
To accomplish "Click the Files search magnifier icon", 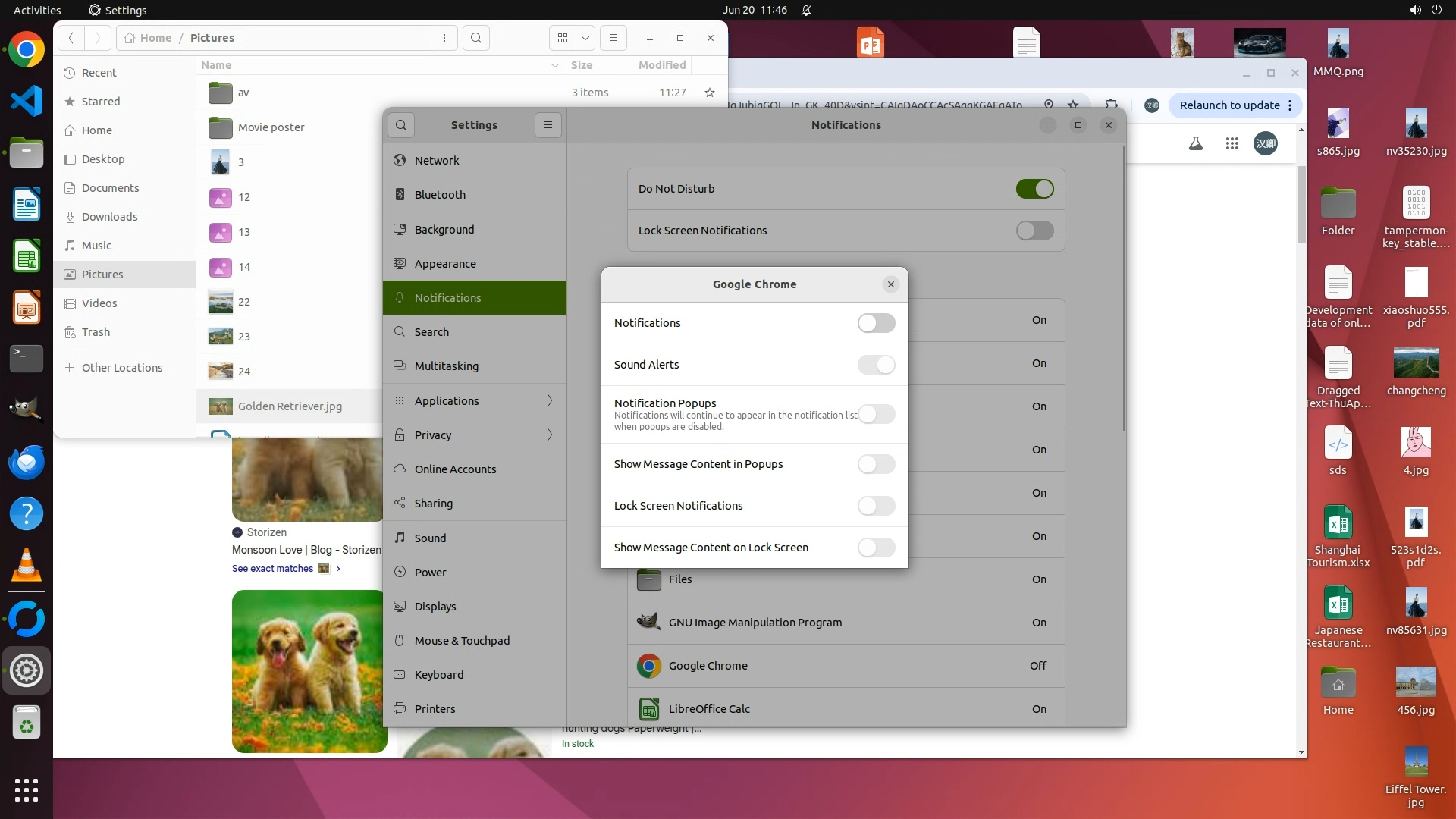I will [475, 38].
